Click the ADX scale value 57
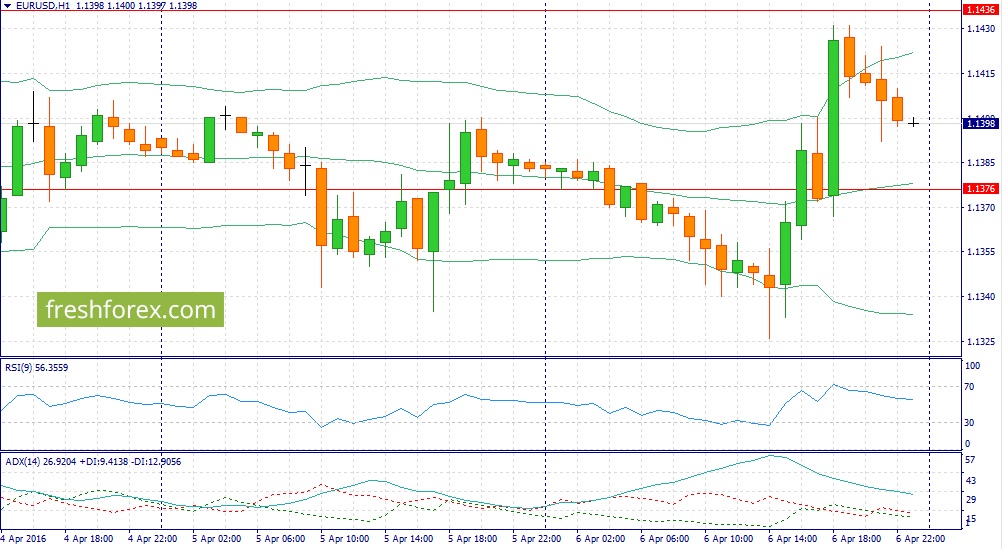The image size is (1003, 549). (x=969, y=459)
